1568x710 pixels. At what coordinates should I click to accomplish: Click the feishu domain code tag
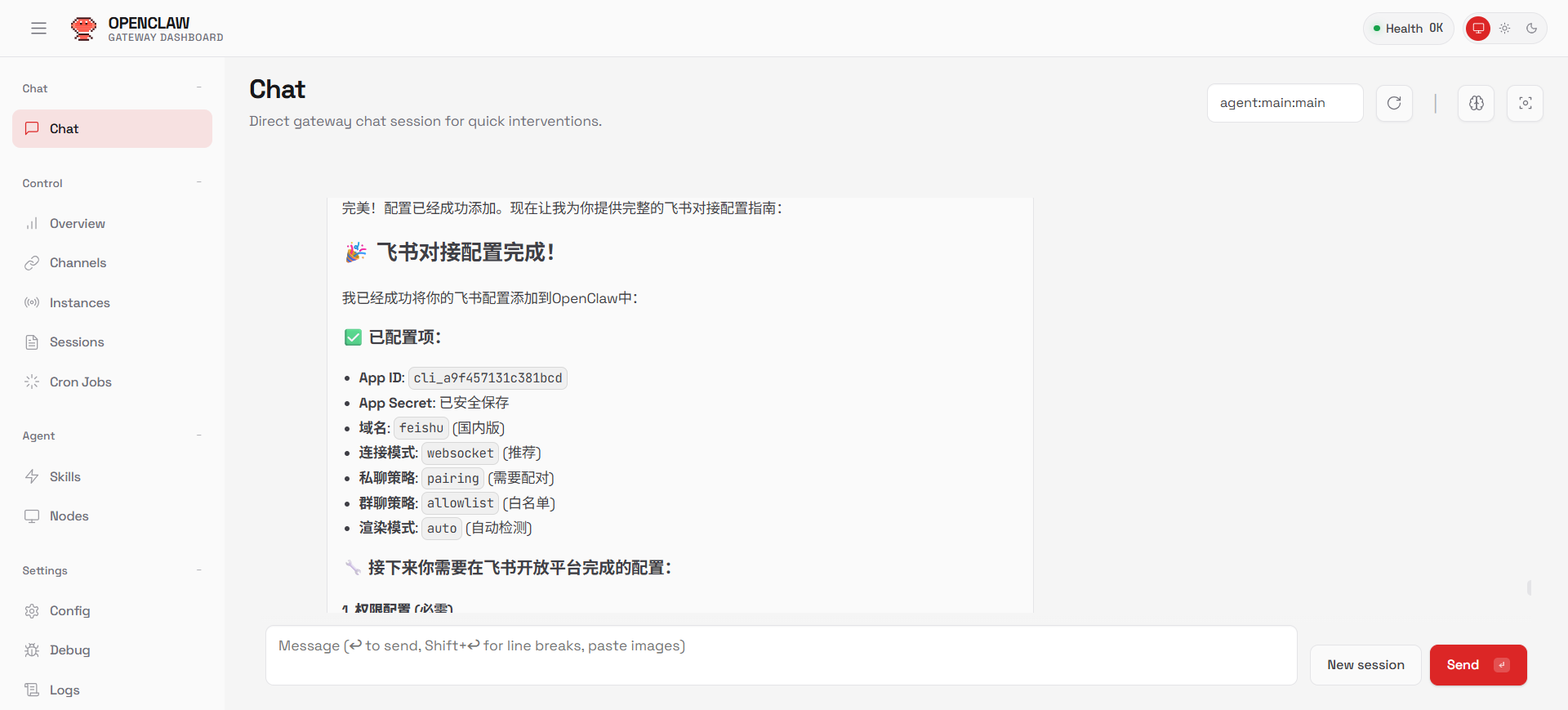tap(421, 428)
